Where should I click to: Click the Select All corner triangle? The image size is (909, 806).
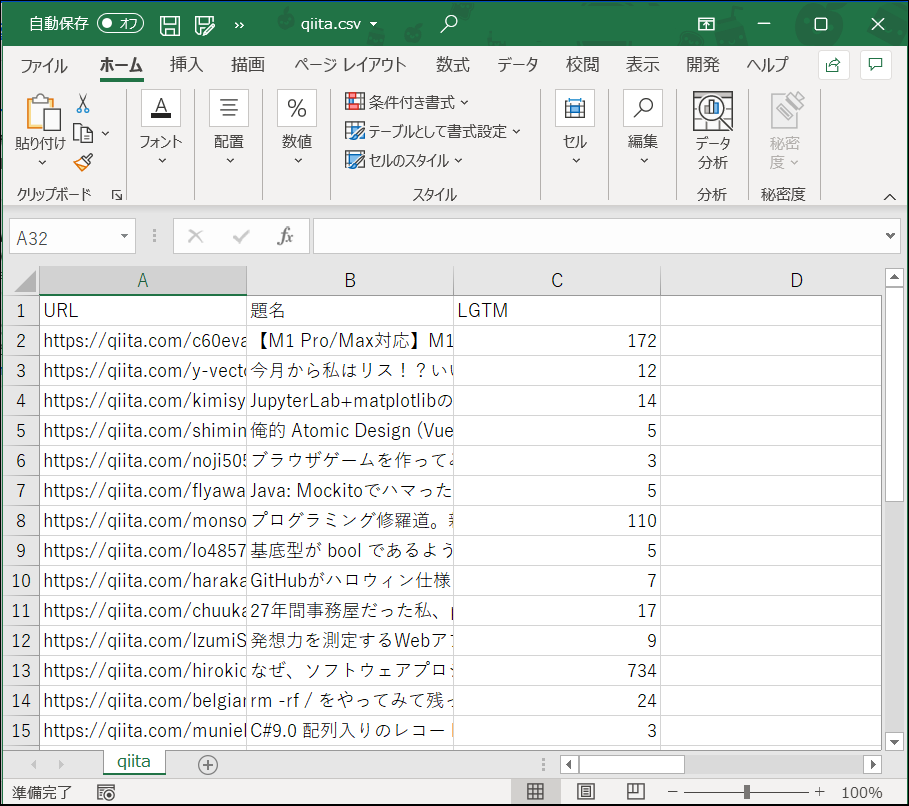25,281
